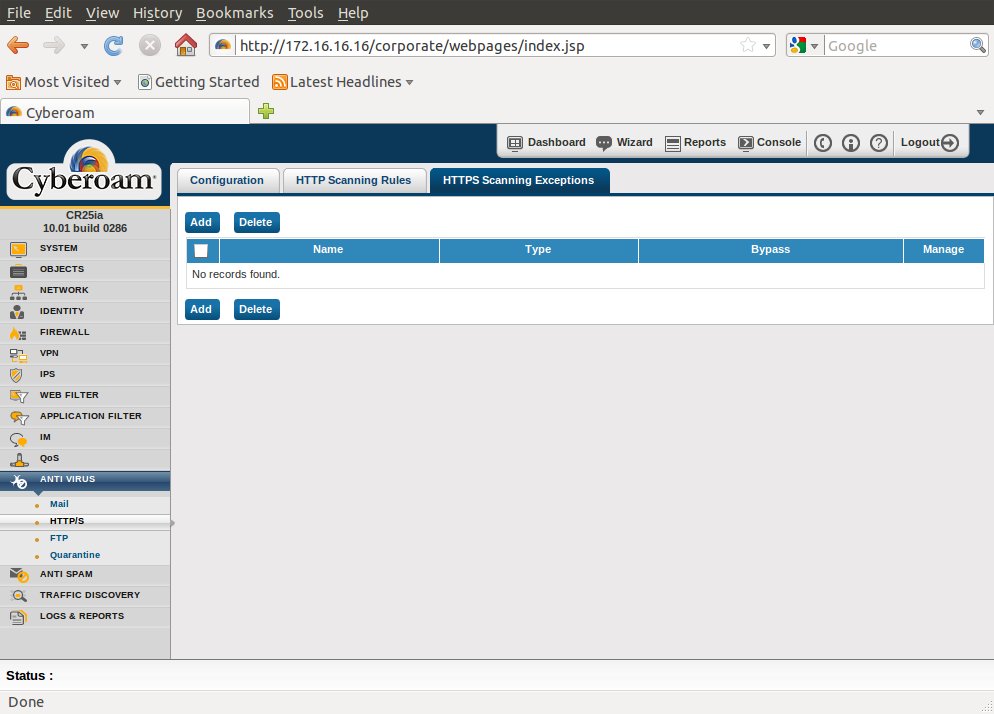Open the Mail submenu under Anti Virus

coord(59,504)
